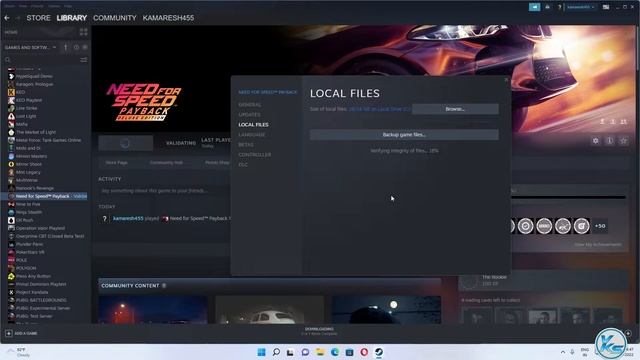
Task: Click the game info icon
Action: [609, 140]
